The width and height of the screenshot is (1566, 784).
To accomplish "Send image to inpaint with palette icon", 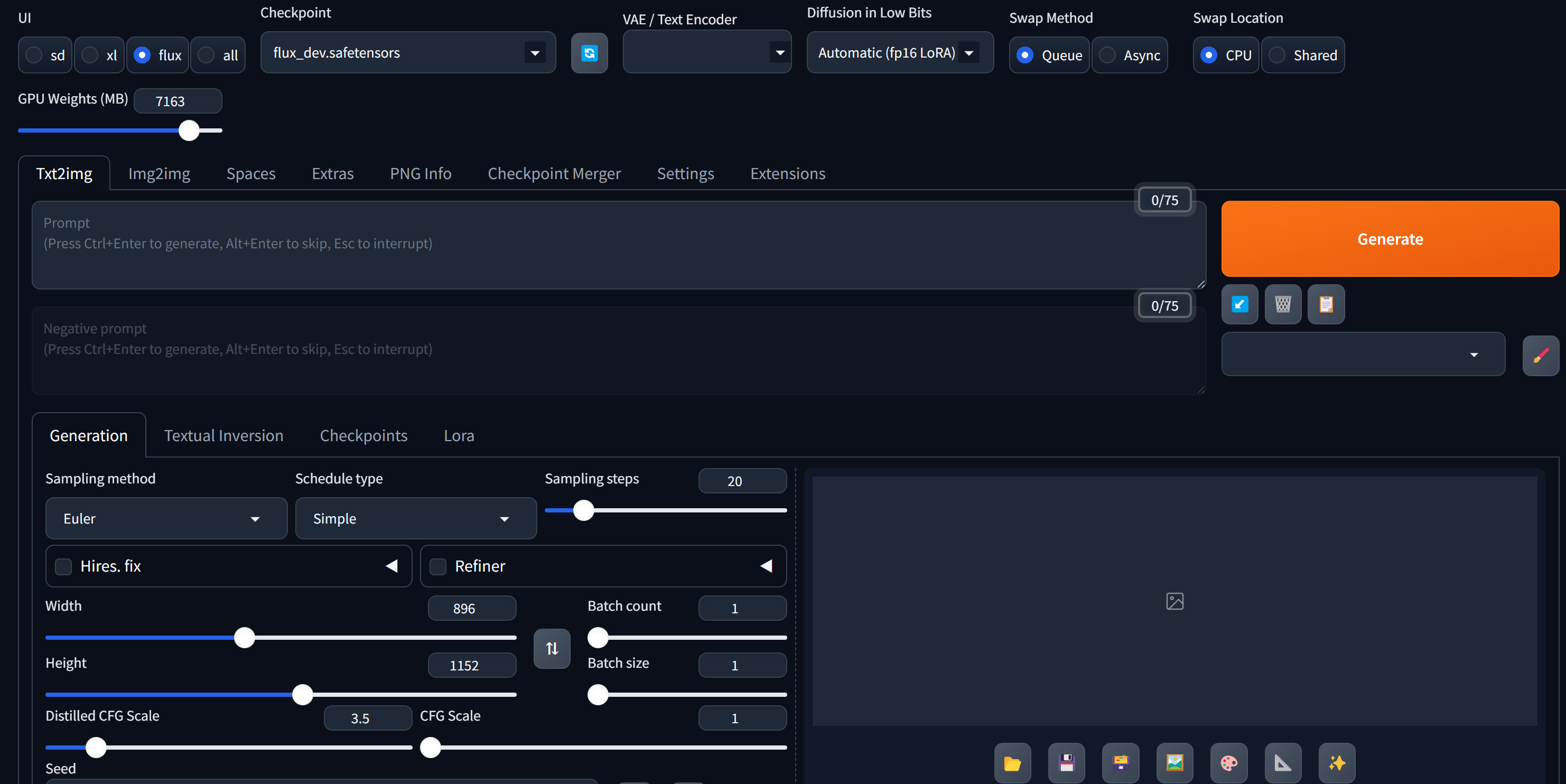I will click(1228, 763).
